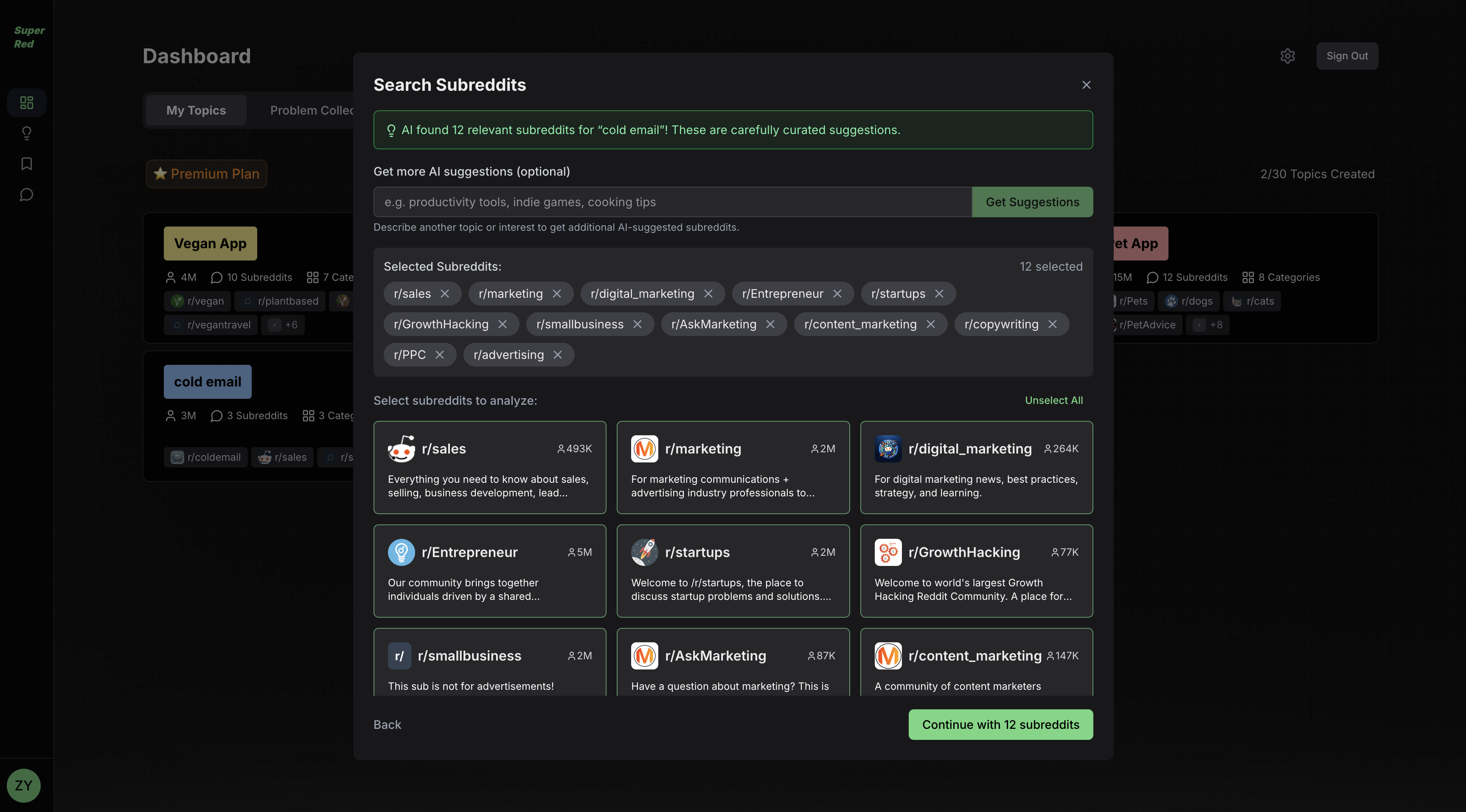Remove the r/advertising selected chip
The width and height of the screenshot is (1466, 812).
(558, 355)
